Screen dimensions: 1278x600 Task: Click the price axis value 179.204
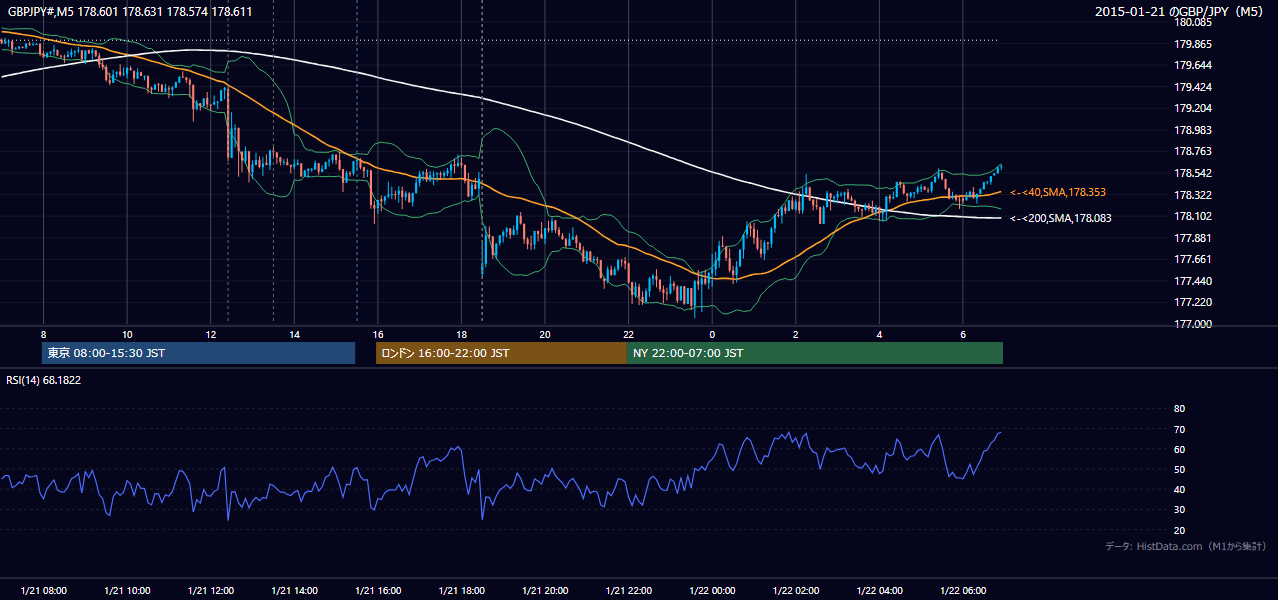[x=1192, y=108]
